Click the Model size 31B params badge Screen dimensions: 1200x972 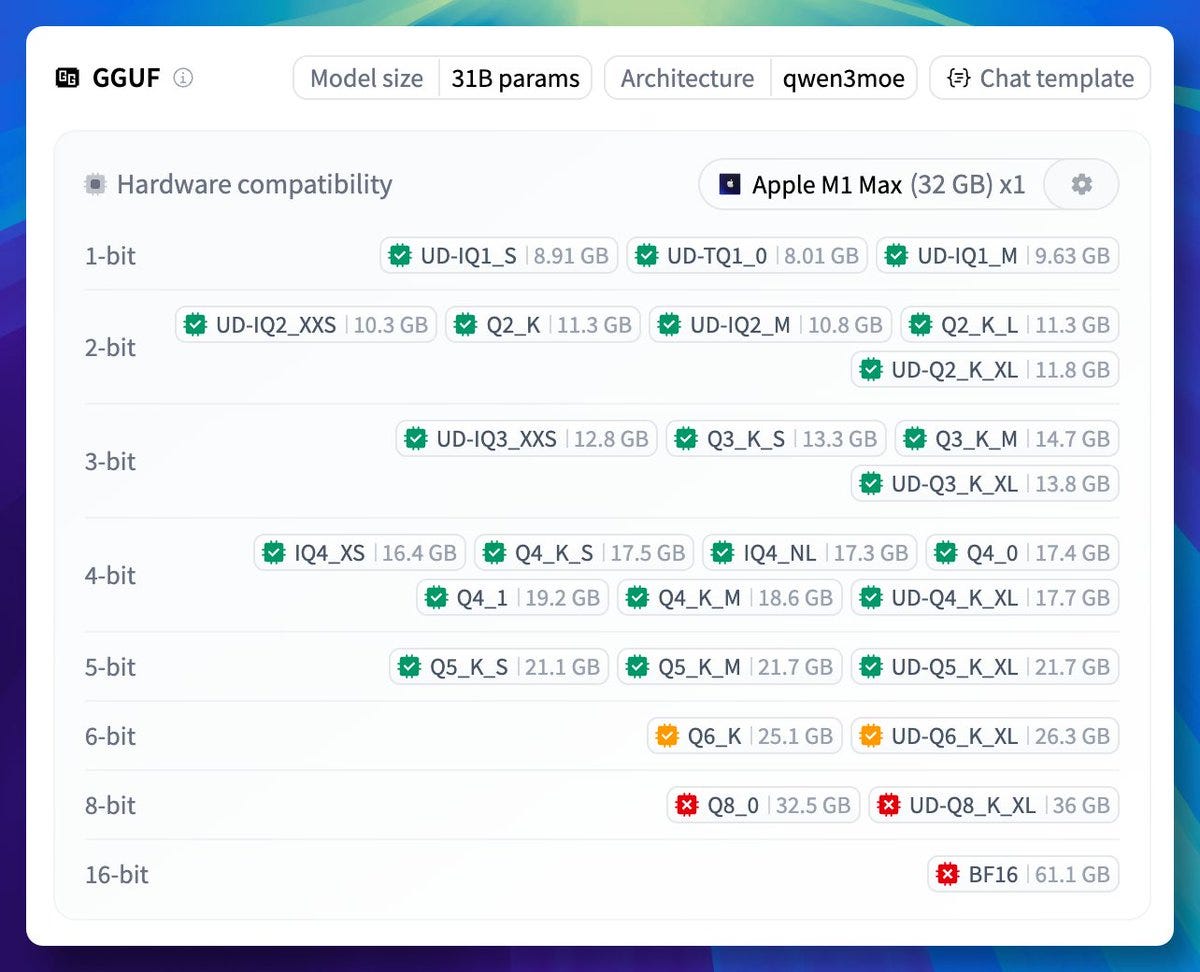click(442, 78)
